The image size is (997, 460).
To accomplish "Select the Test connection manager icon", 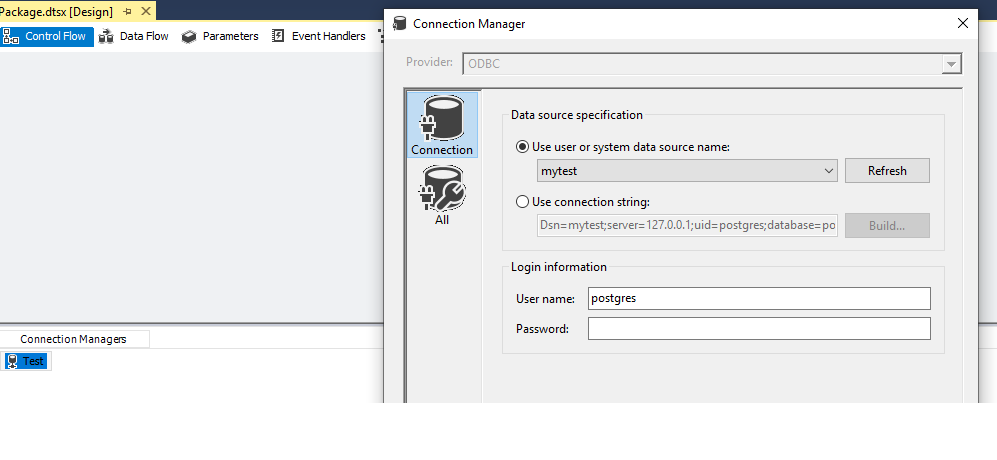I will click(12, 361).
